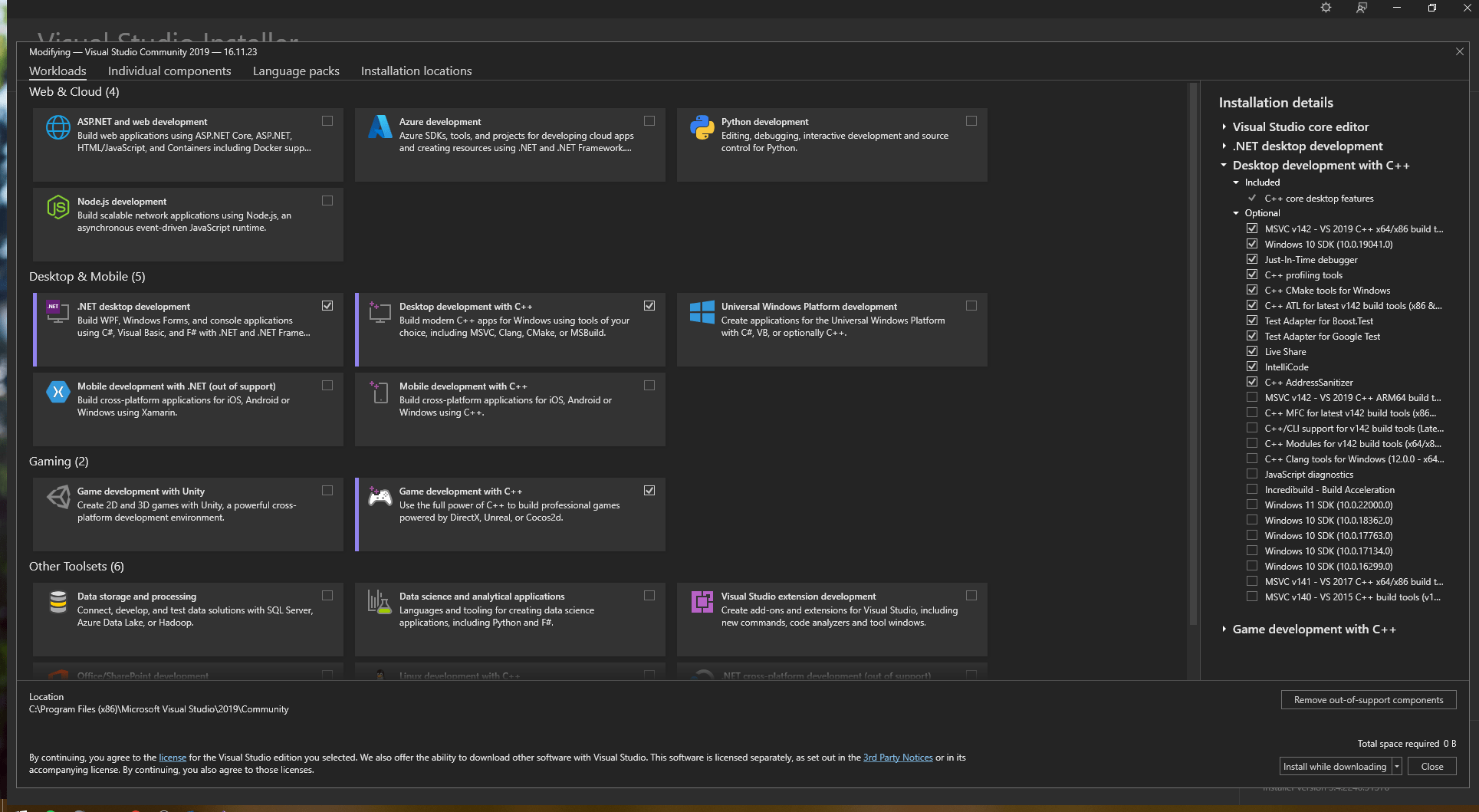Uncheck the C++ CMake tools for Windows component
Viewport: 1479px width, 812px height.
[1252, 290]
